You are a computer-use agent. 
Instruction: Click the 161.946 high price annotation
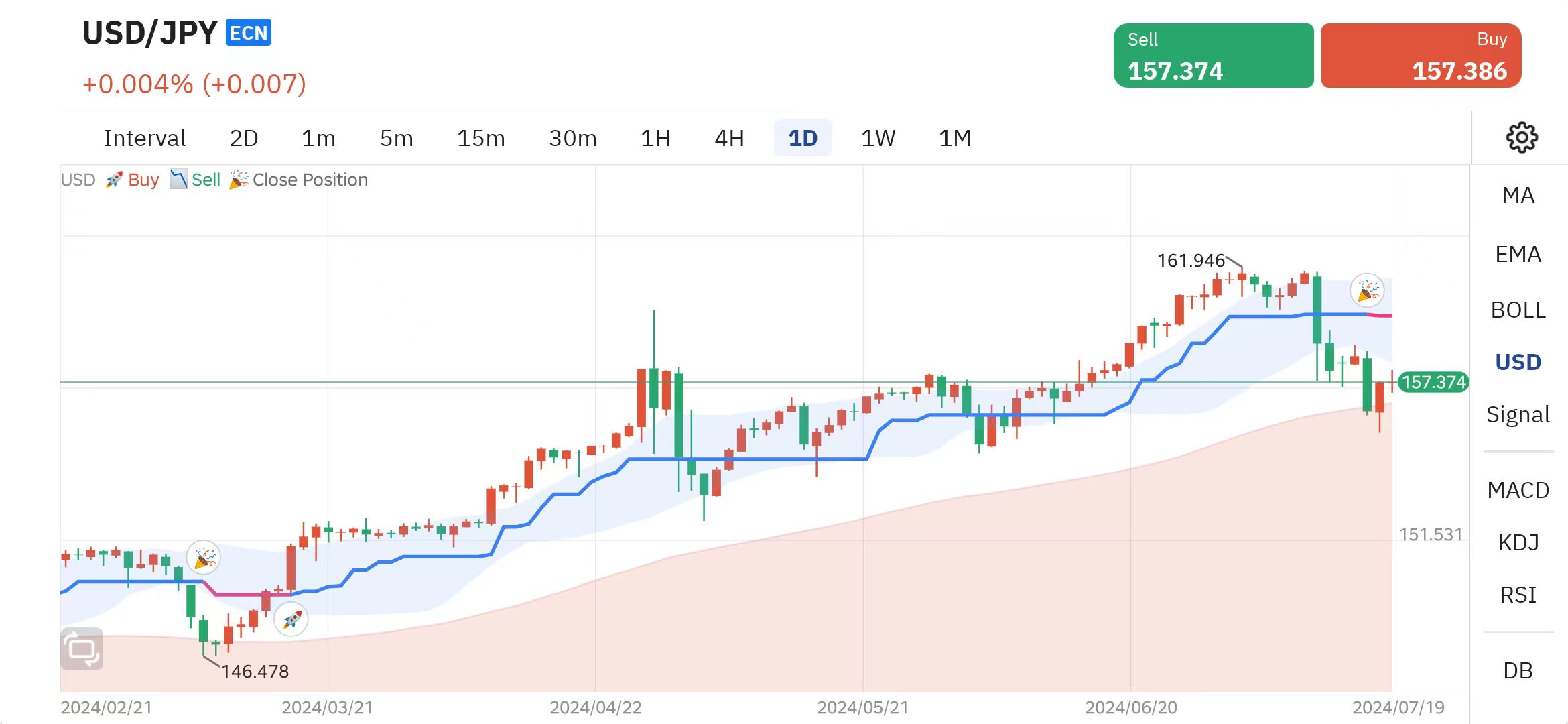tap(1191, 261)
